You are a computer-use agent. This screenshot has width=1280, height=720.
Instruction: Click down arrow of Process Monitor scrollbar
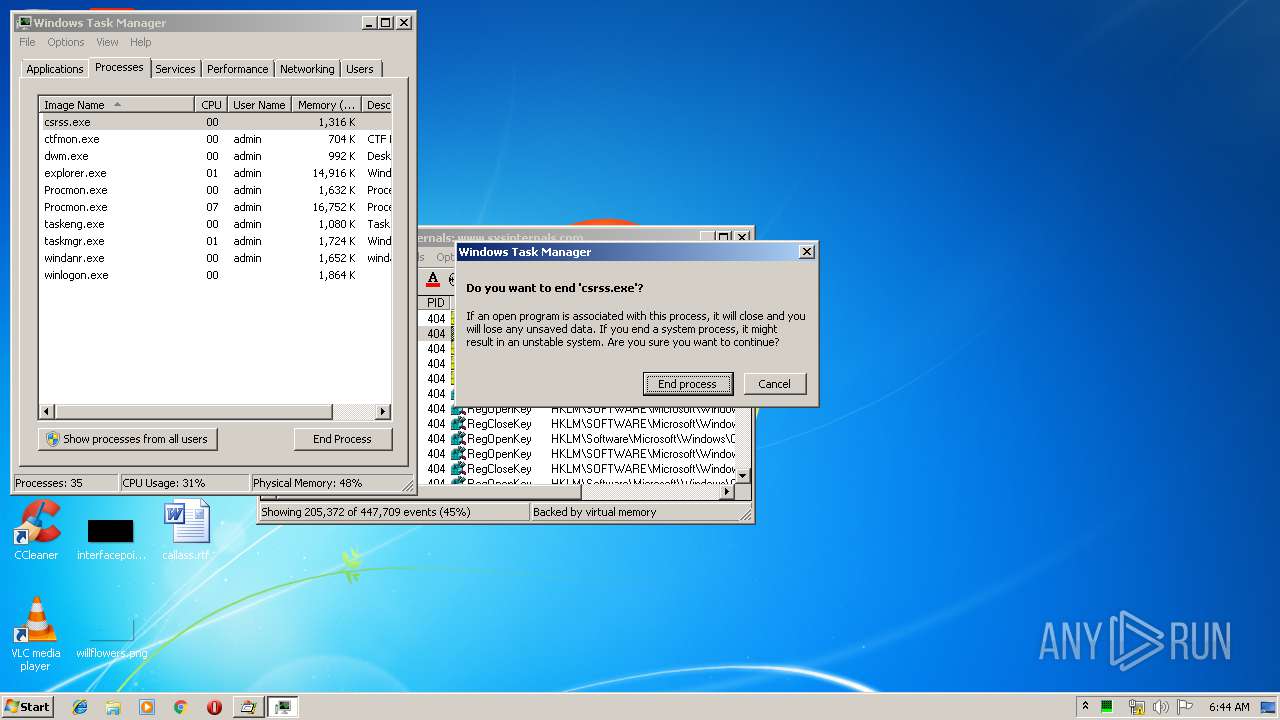[x=743, y=475]
